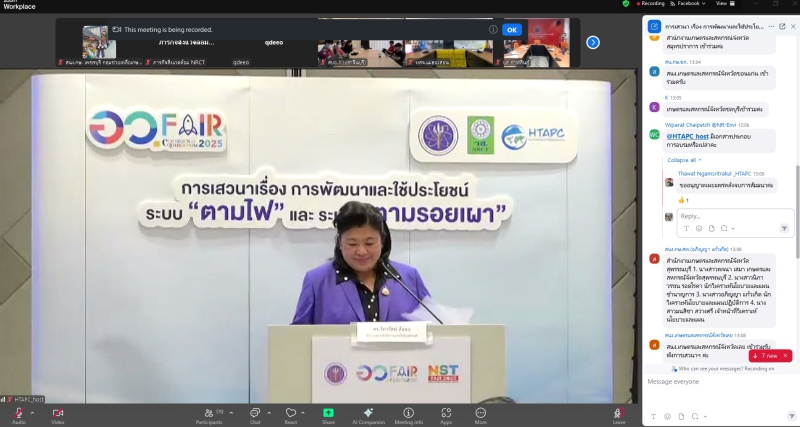Attach a file in message box
800x427 pixels.
coord(681,416)
